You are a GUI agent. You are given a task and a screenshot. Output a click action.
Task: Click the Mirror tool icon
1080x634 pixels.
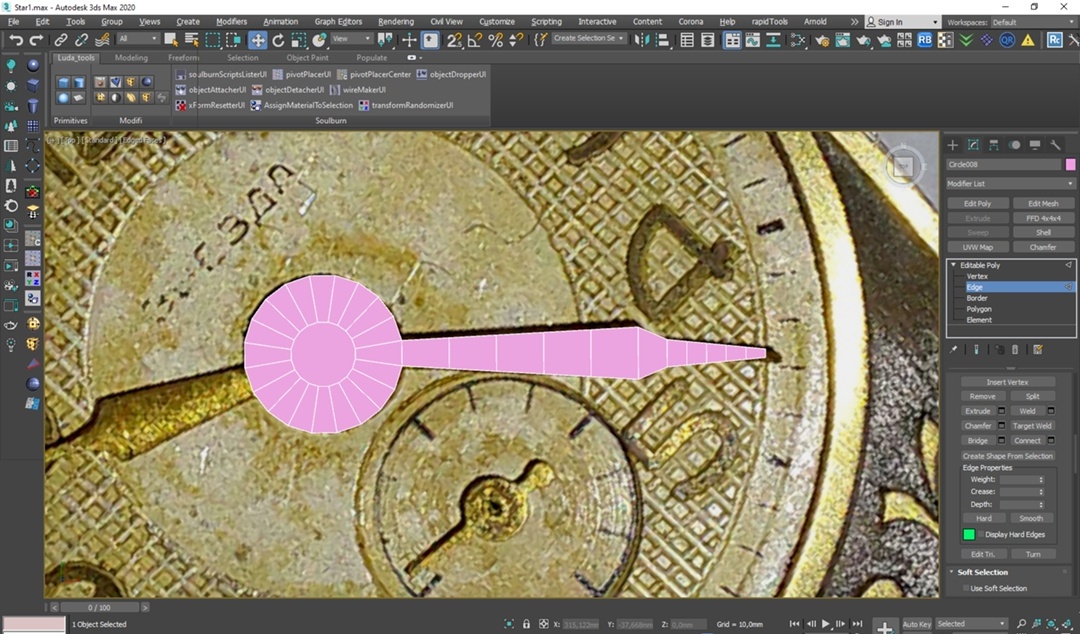(641, 40)
